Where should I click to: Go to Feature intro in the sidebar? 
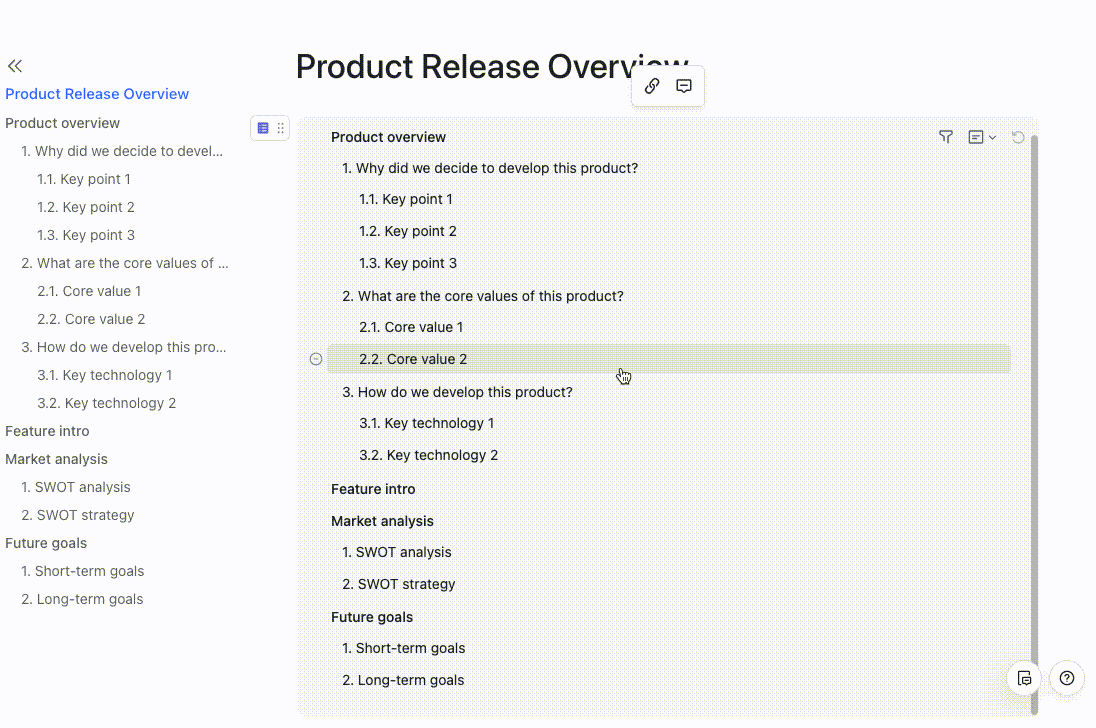pos(47,431)
